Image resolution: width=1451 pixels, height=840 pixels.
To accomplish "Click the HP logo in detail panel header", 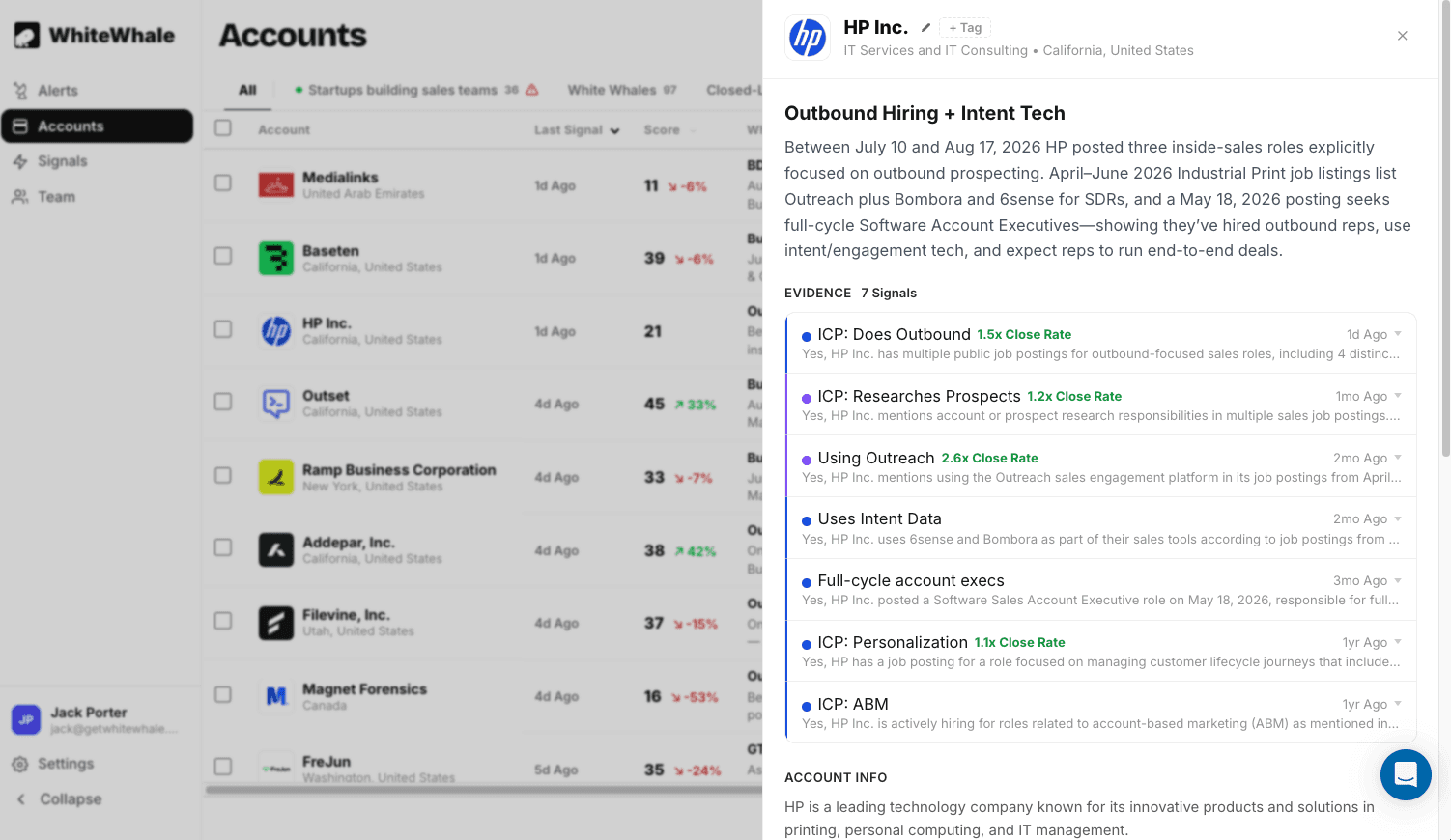I will pos(808,39).
